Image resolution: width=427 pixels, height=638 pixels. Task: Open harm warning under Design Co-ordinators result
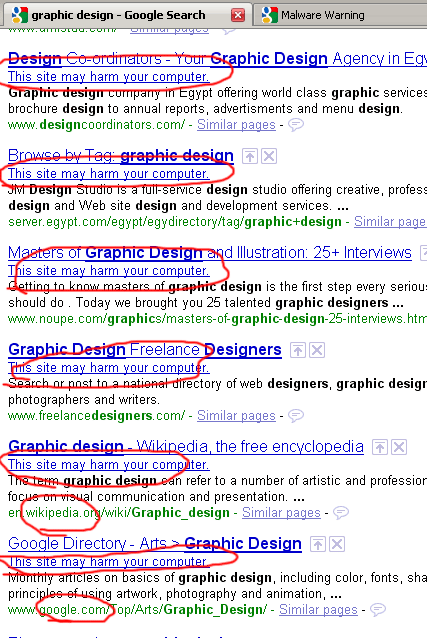pos(109,76)
